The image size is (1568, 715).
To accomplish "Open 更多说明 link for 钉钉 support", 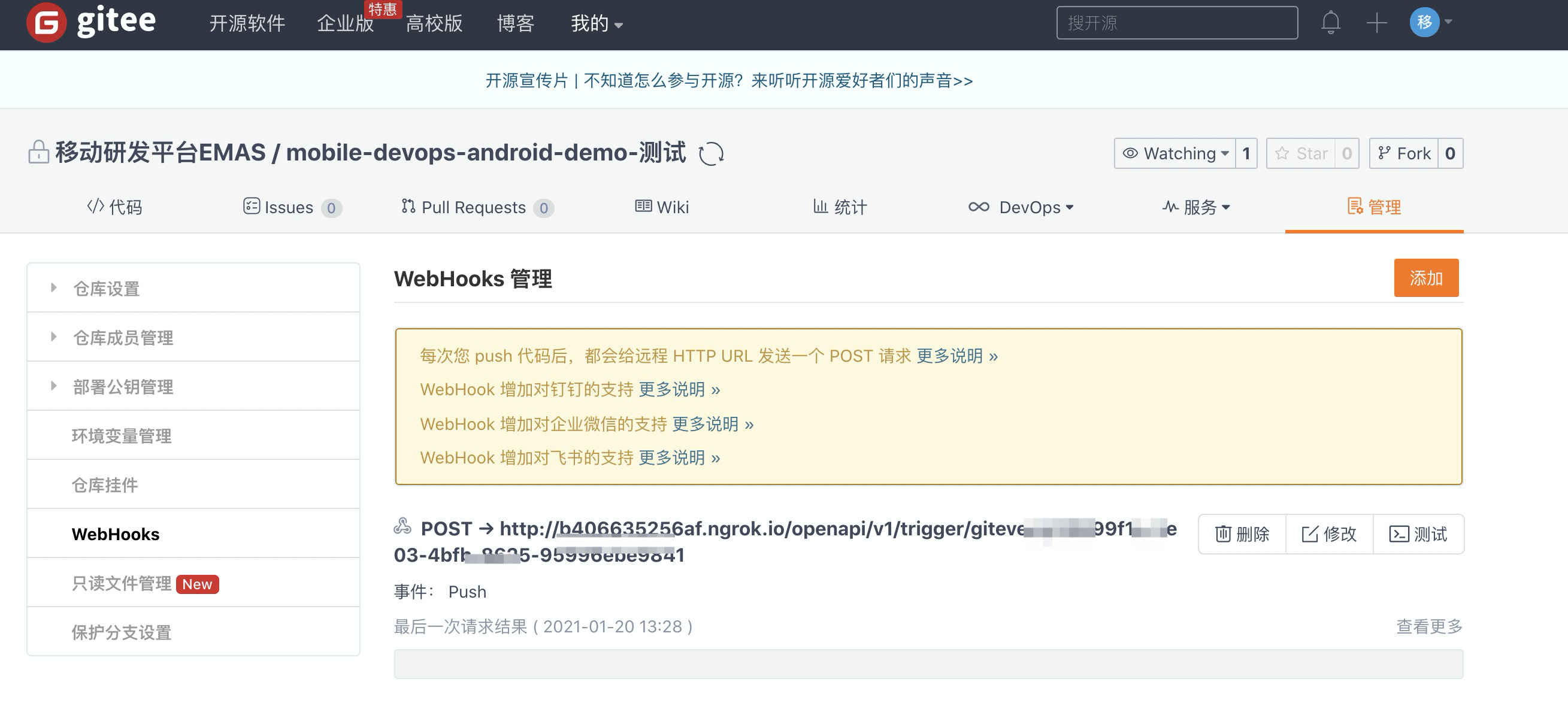I will pyautogui.click(x=679, y=389).
